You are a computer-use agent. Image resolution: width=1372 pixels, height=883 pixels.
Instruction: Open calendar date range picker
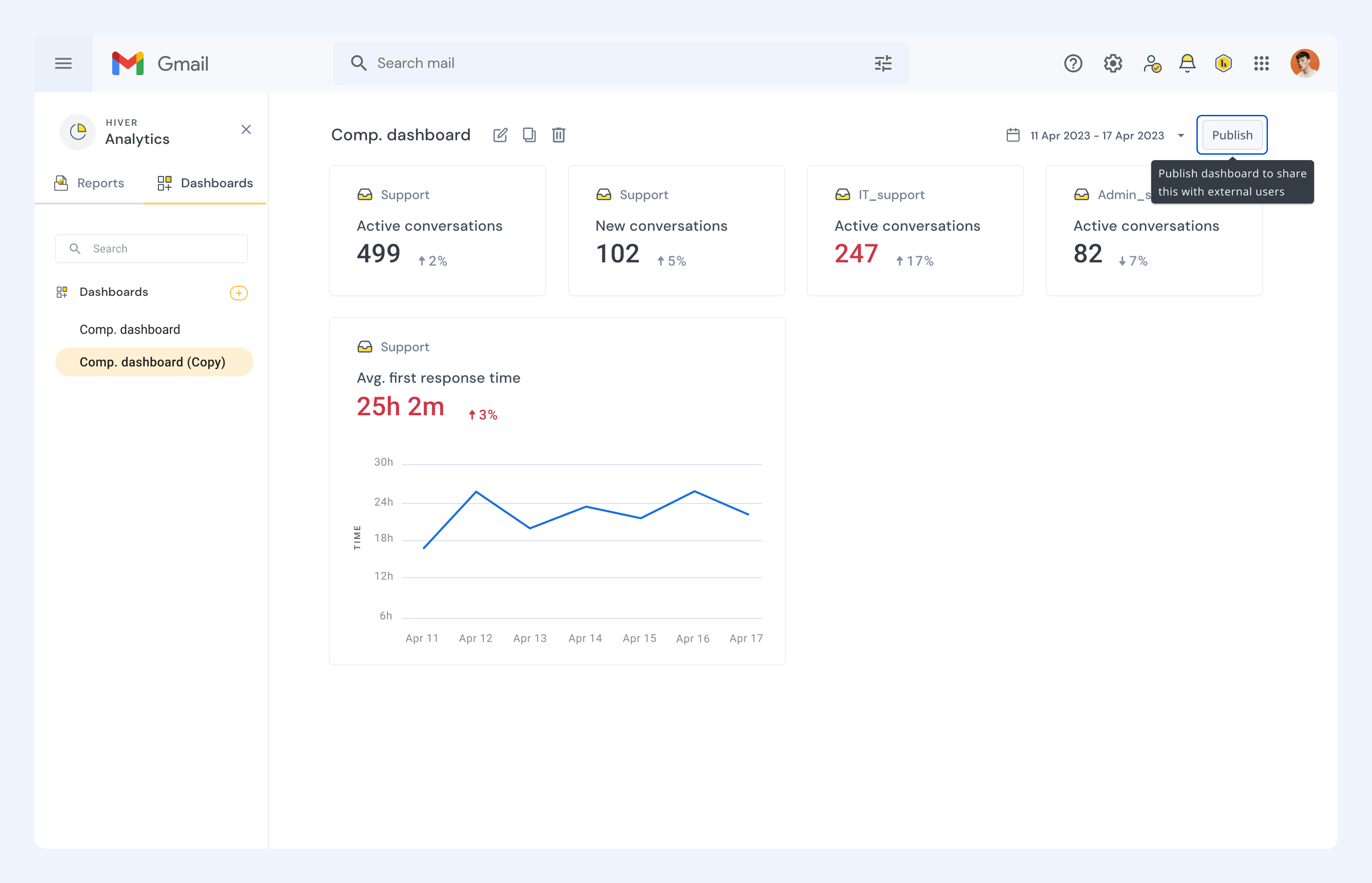(x=1013, y=135)
